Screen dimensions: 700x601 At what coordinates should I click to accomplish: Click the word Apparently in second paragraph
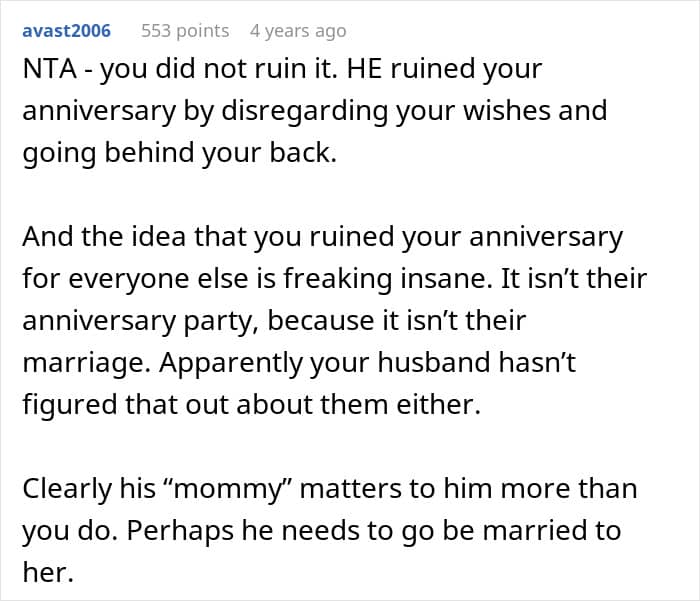click(x=231, y=363)
